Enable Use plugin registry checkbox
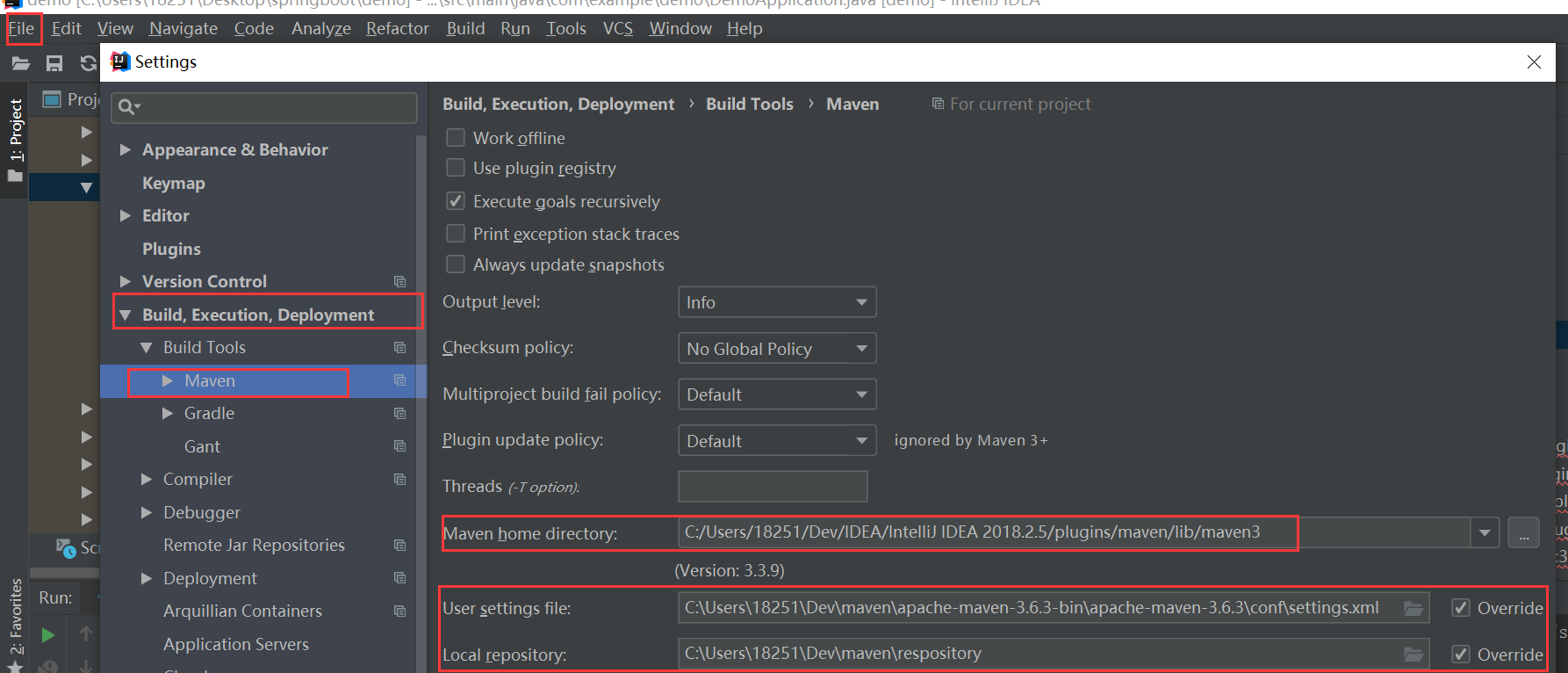 (456, 167)
